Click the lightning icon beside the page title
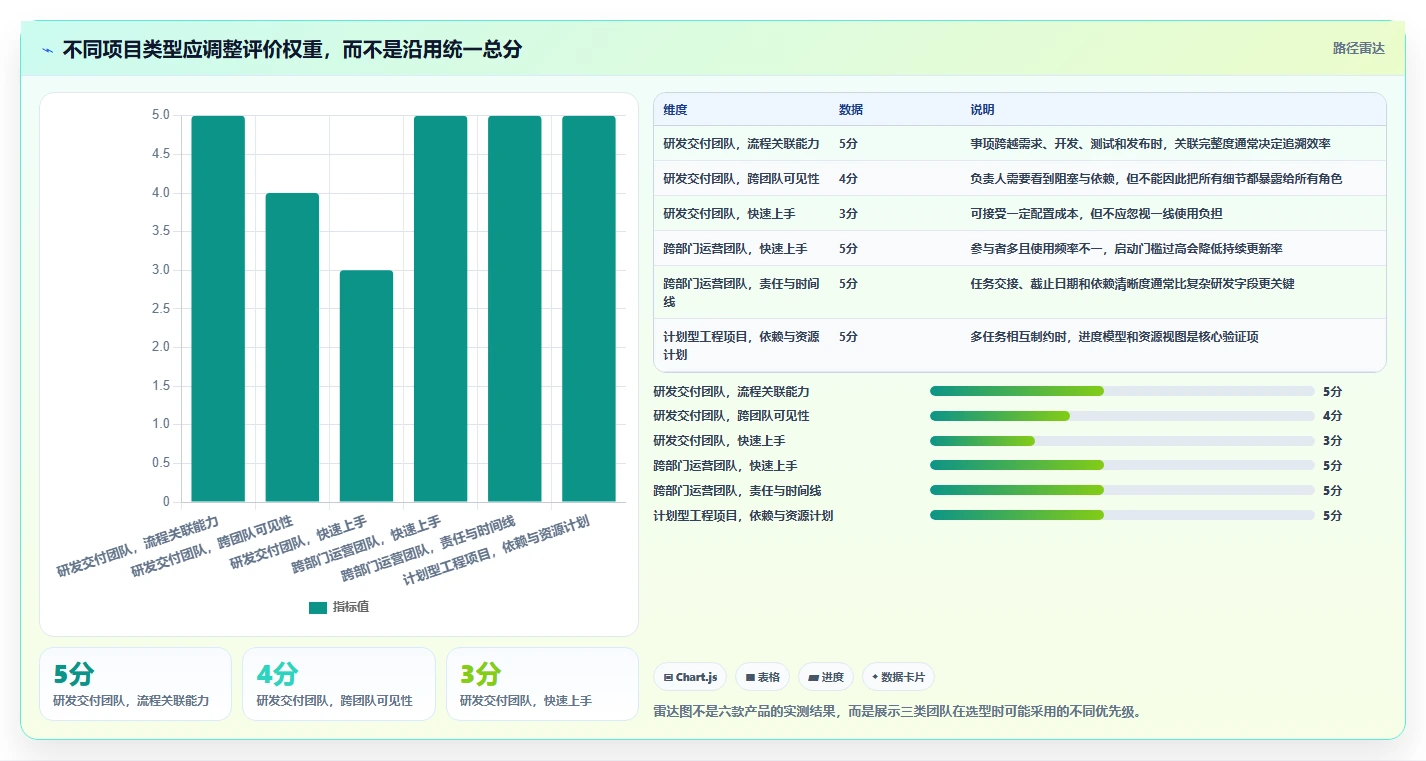The image size is (1426, 761). (x=47, y=50)
